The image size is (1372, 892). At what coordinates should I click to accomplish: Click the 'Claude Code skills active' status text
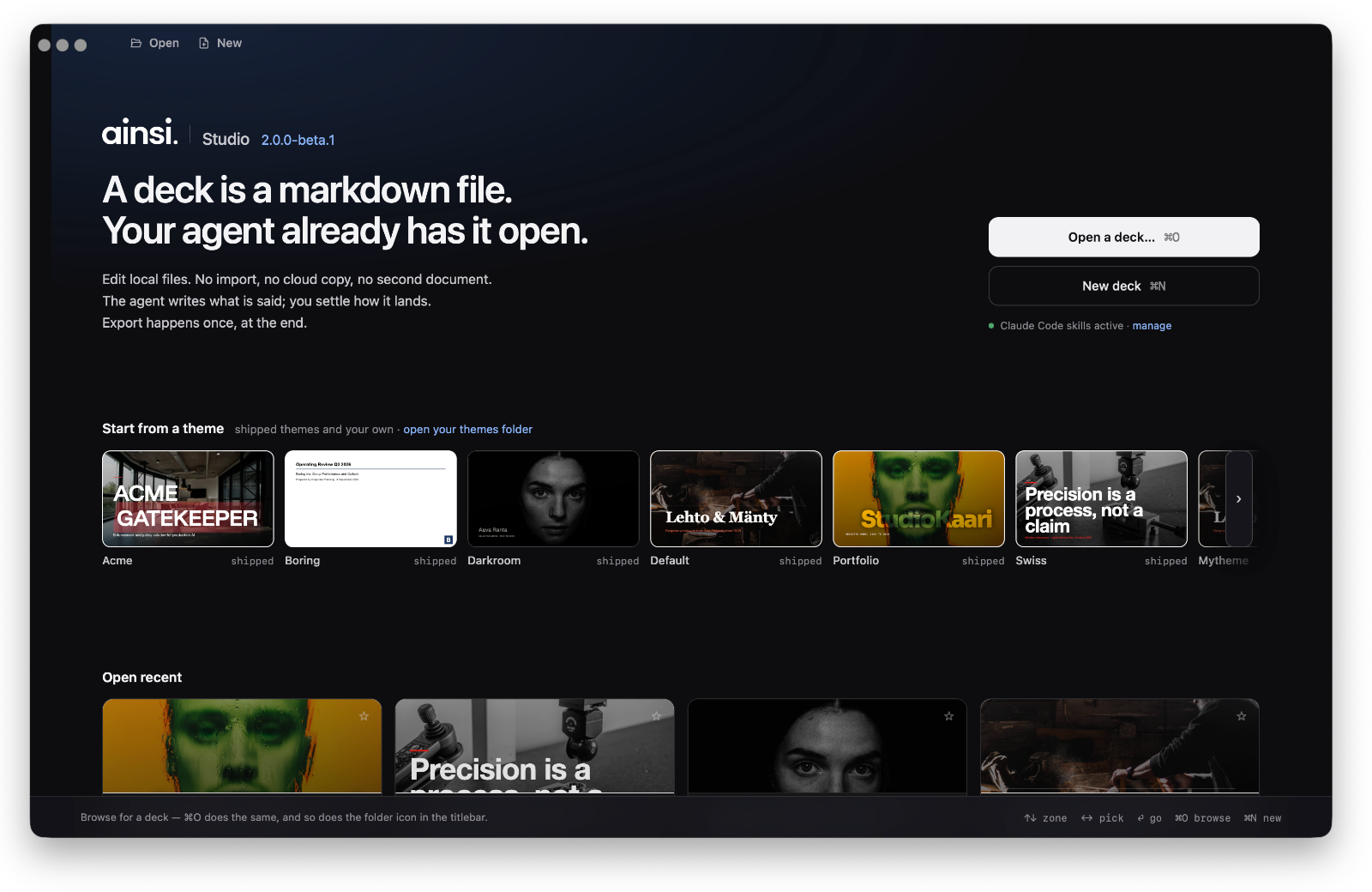click(1061, 326)
